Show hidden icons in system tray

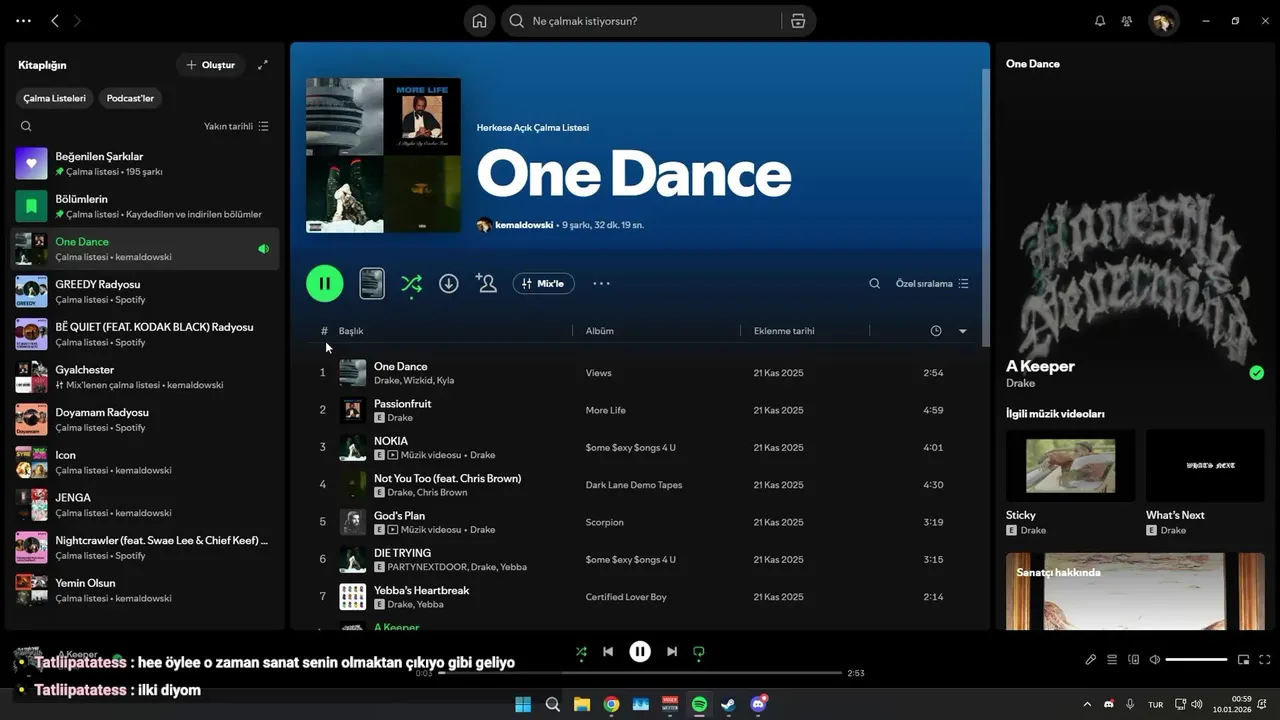tap(1087, 704)
